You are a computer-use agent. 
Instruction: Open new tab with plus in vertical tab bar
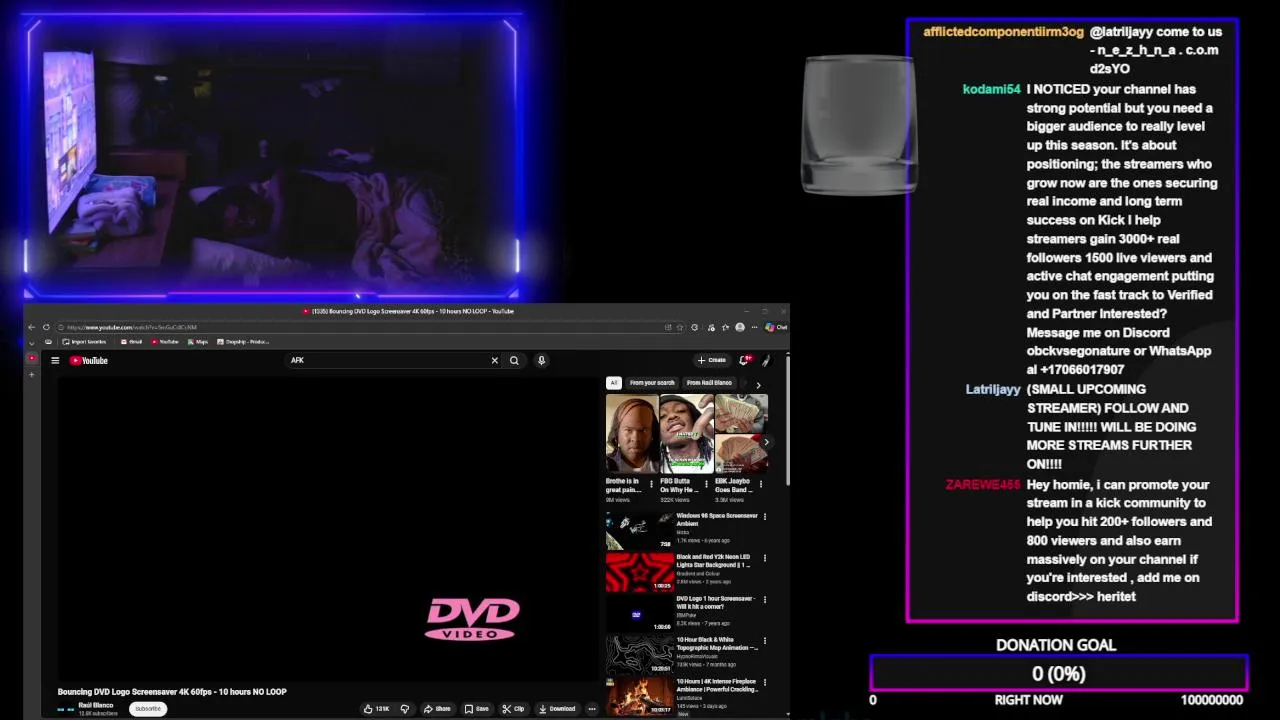[x=32, y=375]
